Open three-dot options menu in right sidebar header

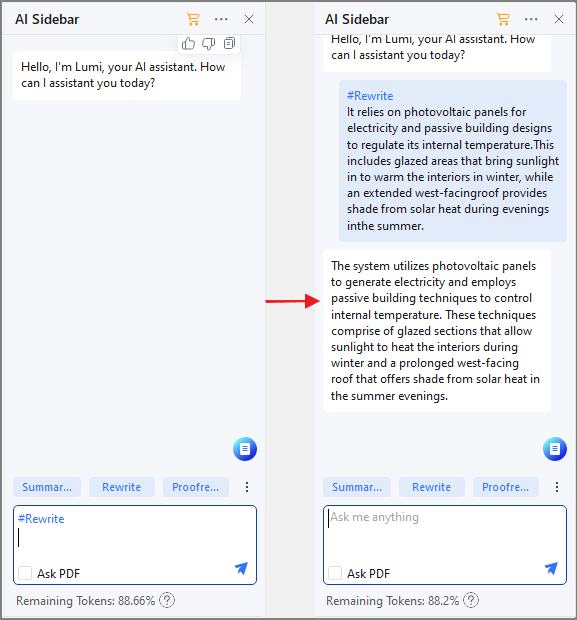pyautogui.click(x=531, y=19)
